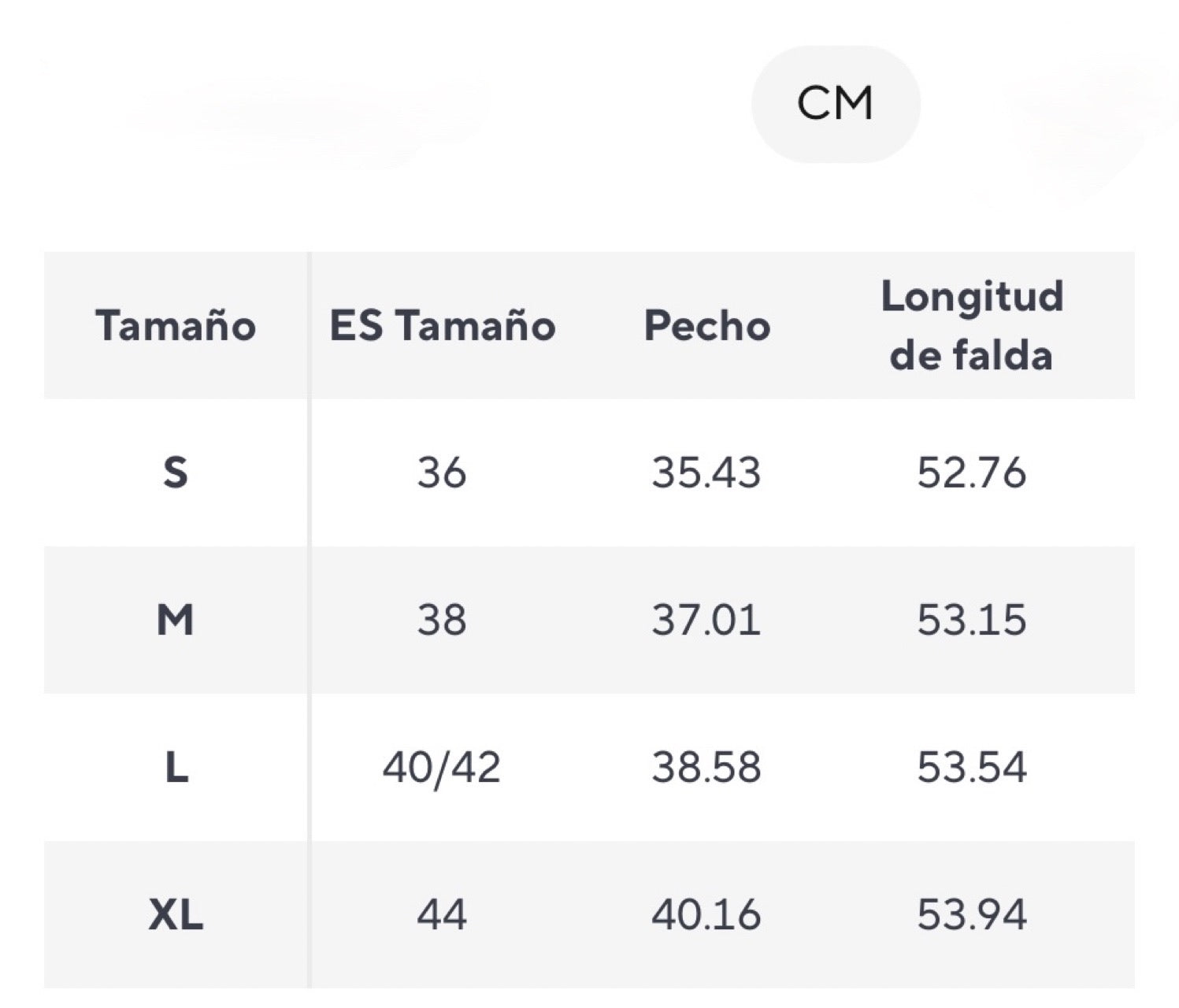Image resolution: width=1179 pixels, height=1008 pixels.
Task: Toggle the CM unit button
Action: click(835, 104)
